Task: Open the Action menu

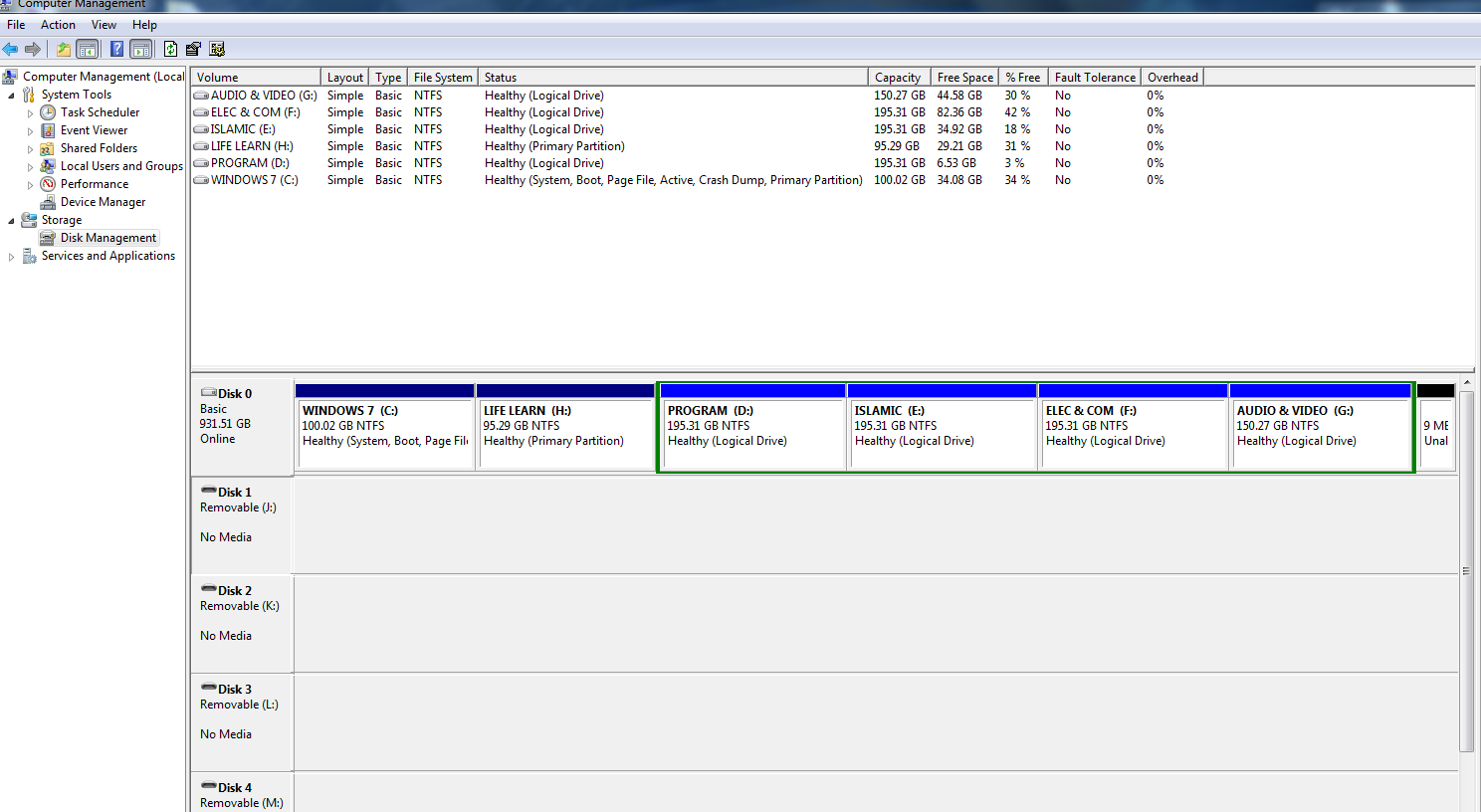Action: point(58,25)
